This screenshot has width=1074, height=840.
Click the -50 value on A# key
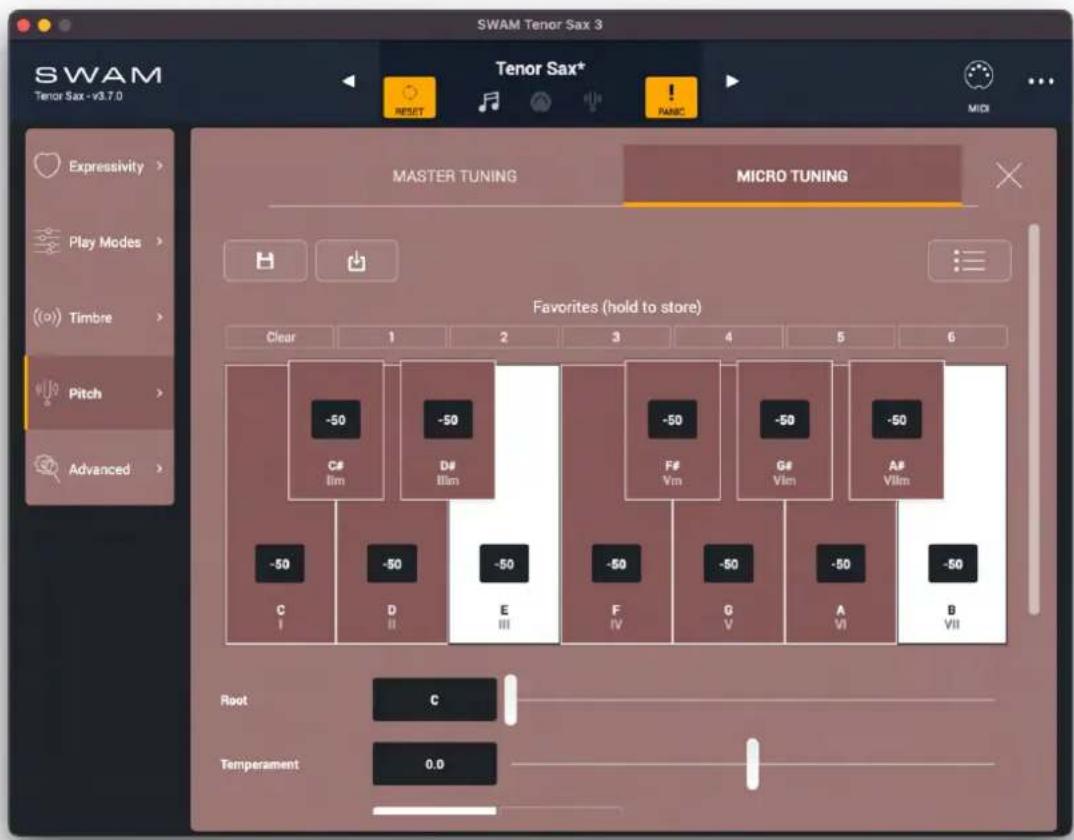tap(897, 419)
